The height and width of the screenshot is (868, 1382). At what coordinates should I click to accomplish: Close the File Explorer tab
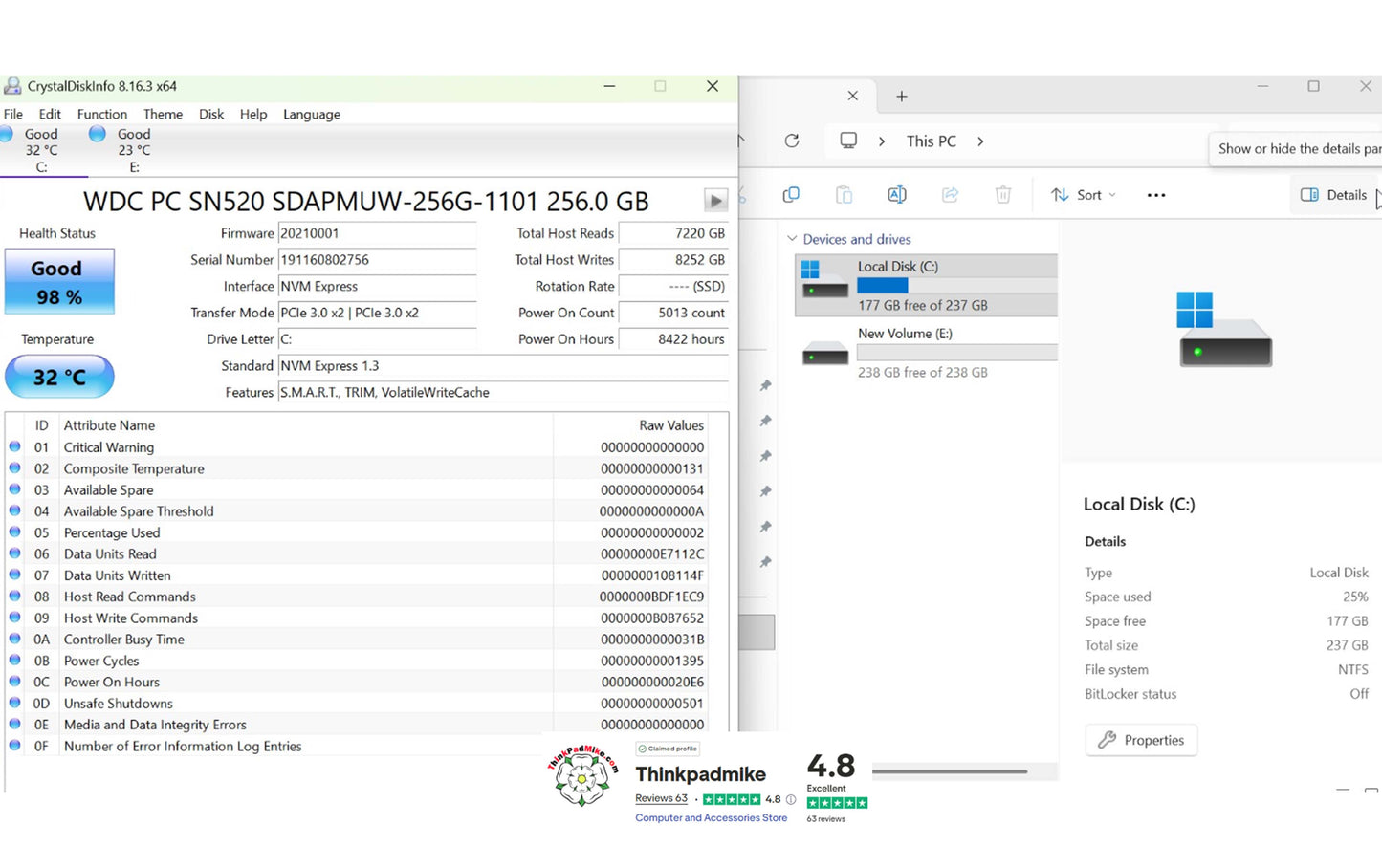click(x=853, y=96)
